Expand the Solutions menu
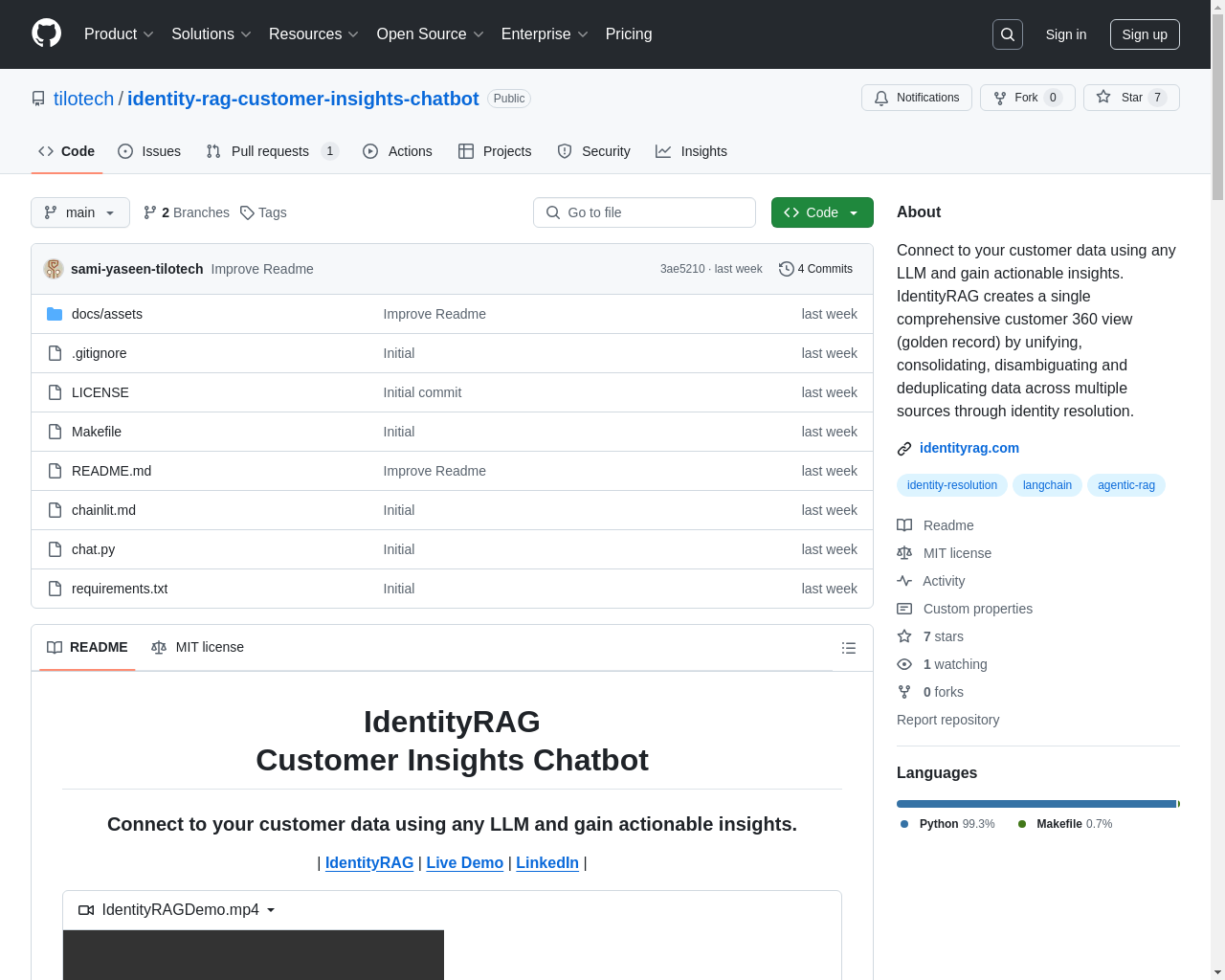This screenshot has width=1225, height=980. pyautogui.click(x=212, y=34)
